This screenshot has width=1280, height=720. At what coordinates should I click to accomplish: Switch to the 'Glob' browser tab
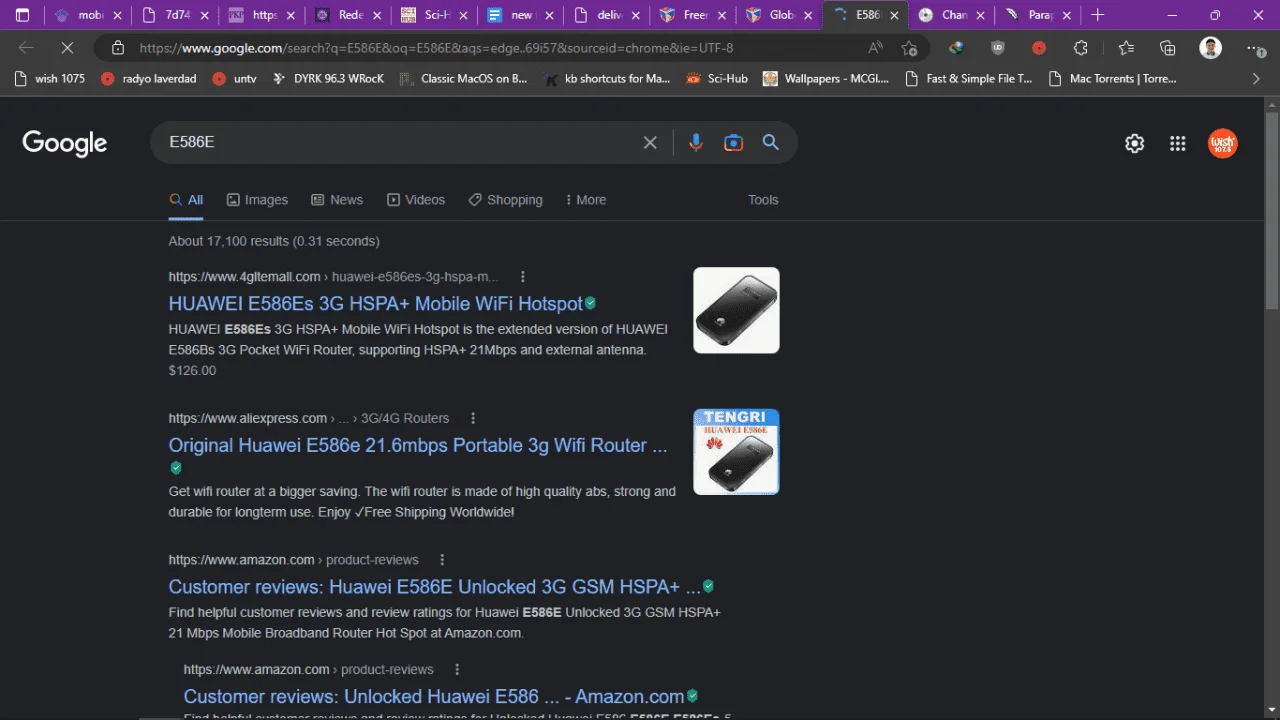tap(777, 15)
